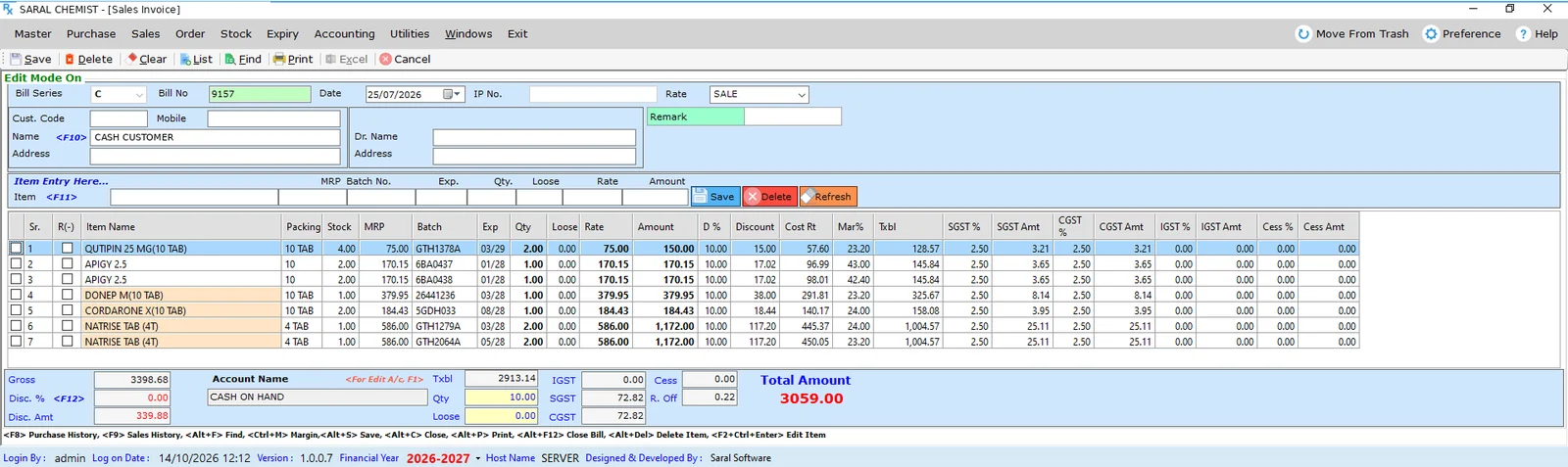Tick the R(-) checkbox for CORDARONE X row
This screenshot has height=467, width=1568.
(x=67, y=310)
